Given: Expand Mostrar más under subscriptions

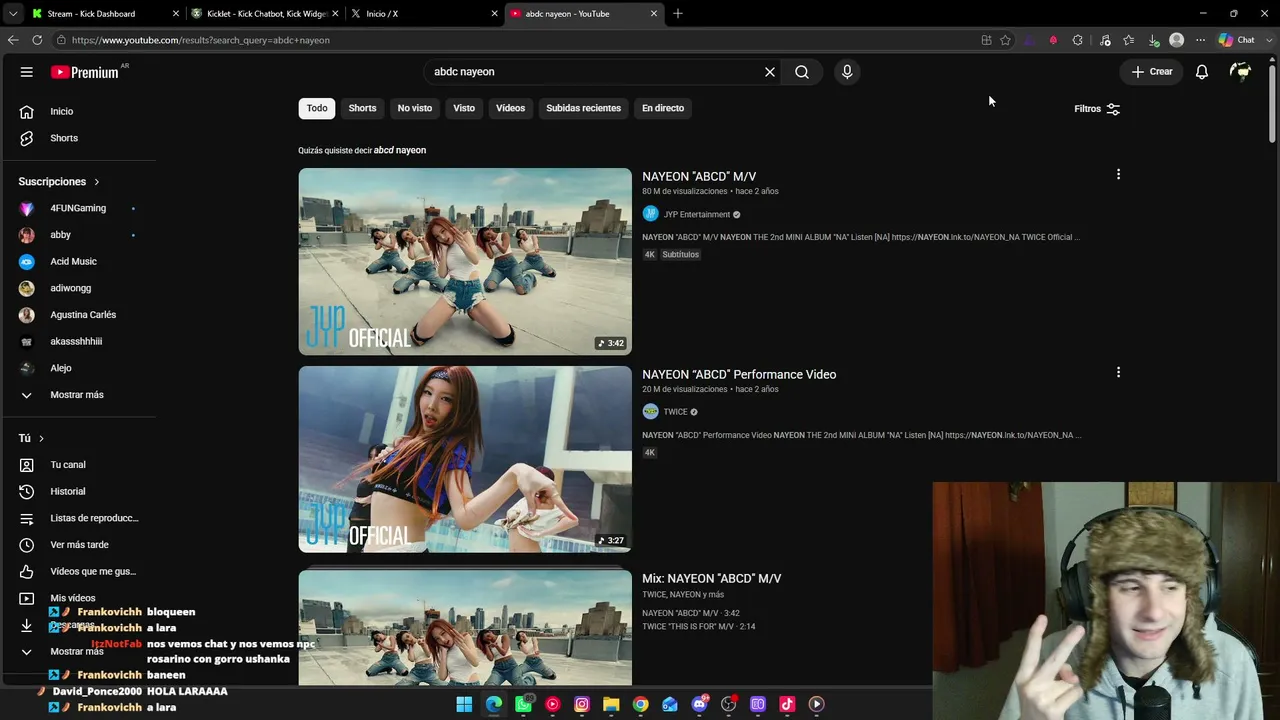Looking at the screenshot, I should tap(78, 395).
